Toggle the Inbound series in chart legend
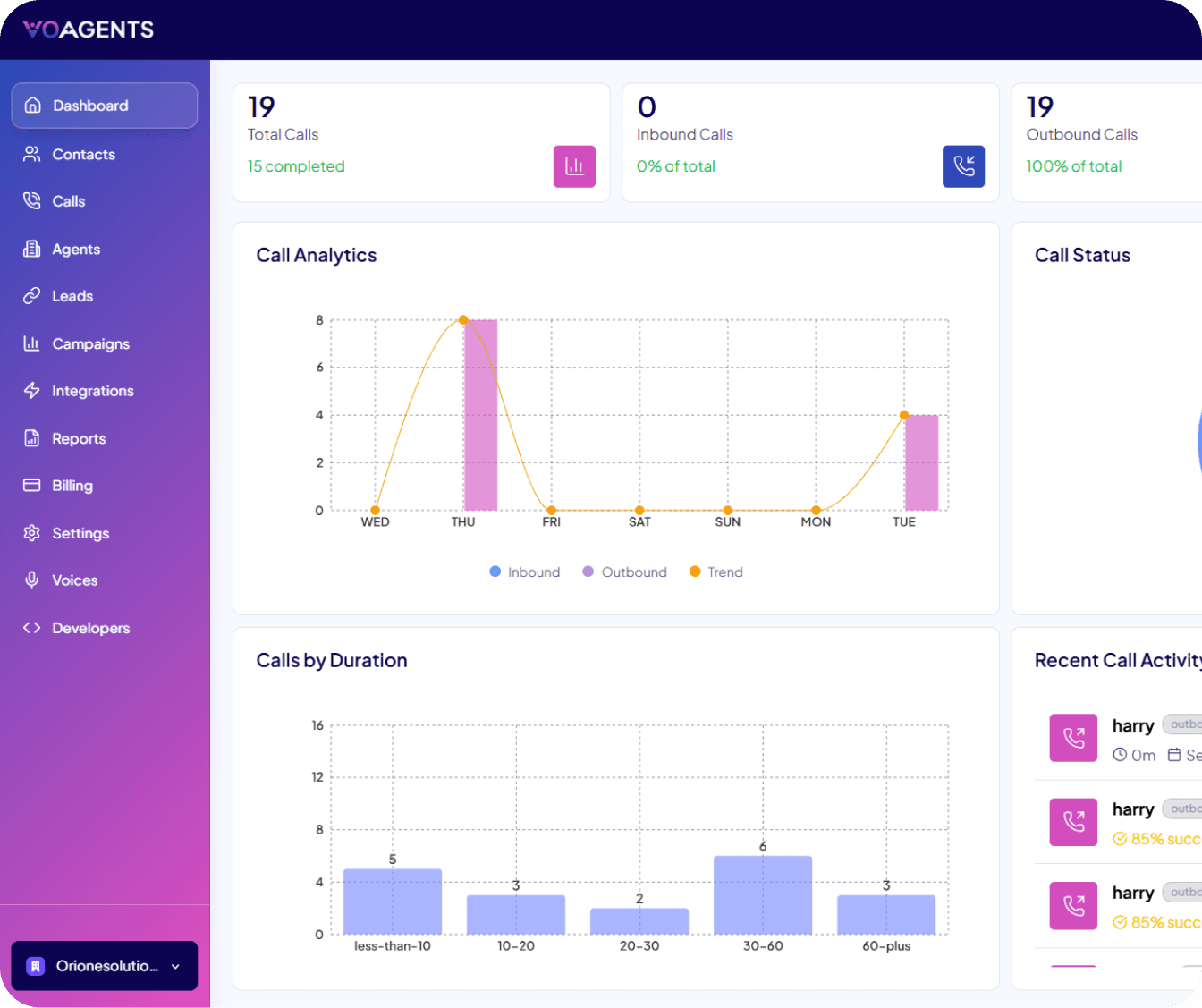Screen dimensions: 1202x1008 (525, 572)
